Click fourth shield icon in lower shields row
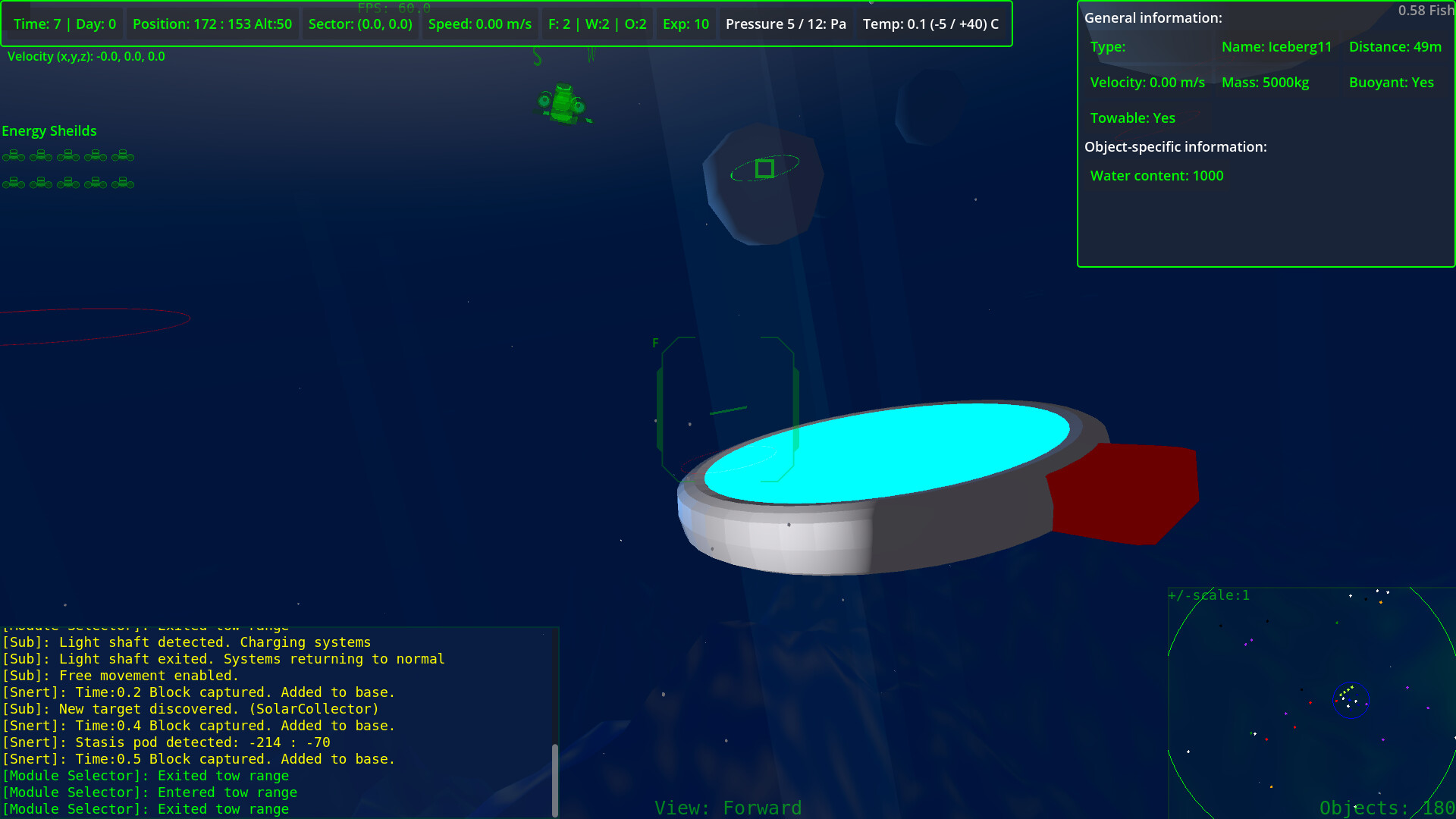 tap(96, 184)
